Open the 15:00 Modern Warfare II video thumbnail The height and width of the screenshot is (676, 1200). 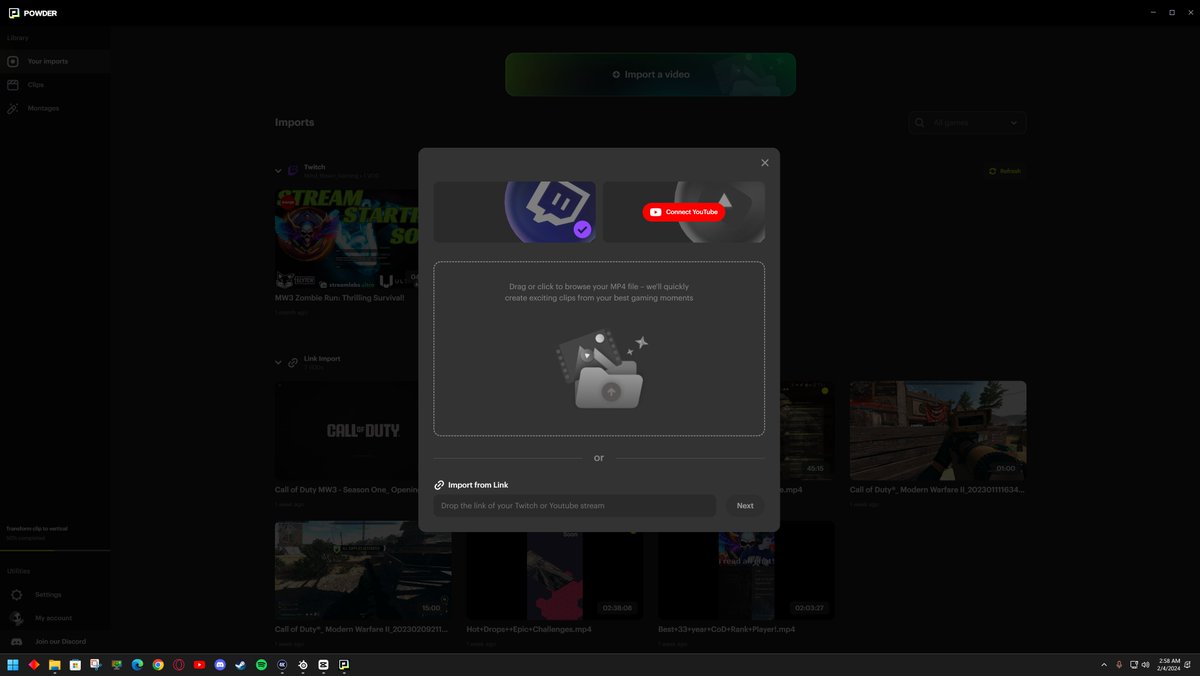coord(363,570)
